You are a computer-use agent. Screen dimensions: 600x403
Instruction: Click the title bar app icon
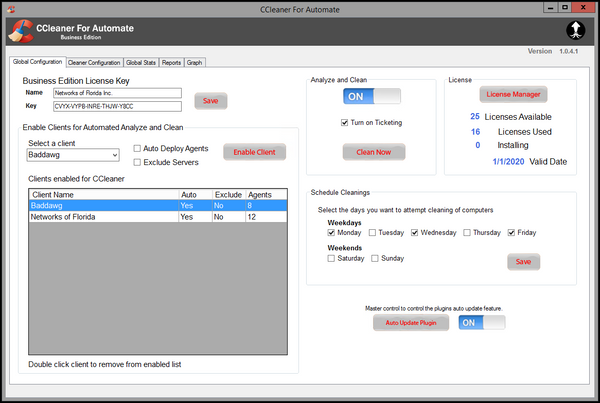click(11, 9)
